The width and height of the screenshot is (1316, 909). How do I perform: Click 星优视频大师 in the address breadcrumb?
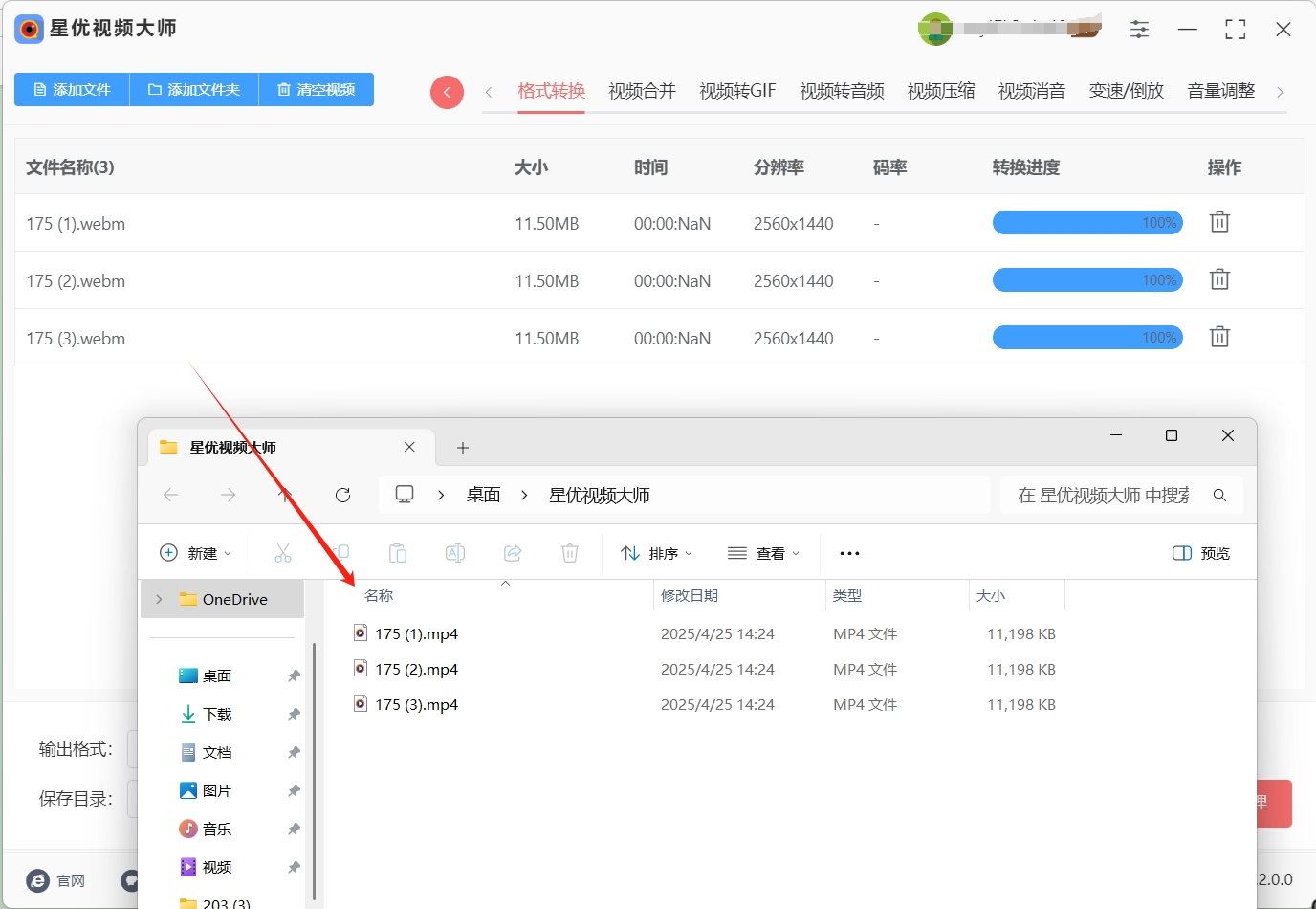600,496
